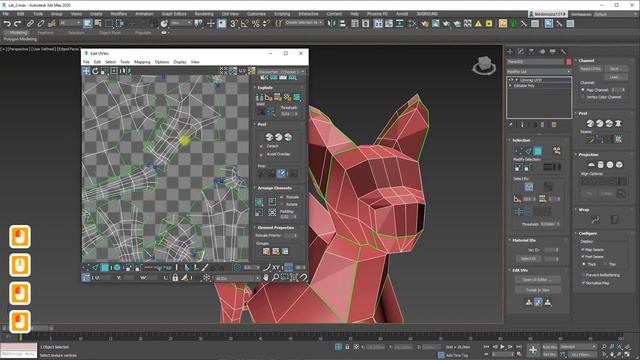This screenshot has width=640, height=360.
Task: Collapse the Selection rollout in command panel
Action: [x=509, y=140]
